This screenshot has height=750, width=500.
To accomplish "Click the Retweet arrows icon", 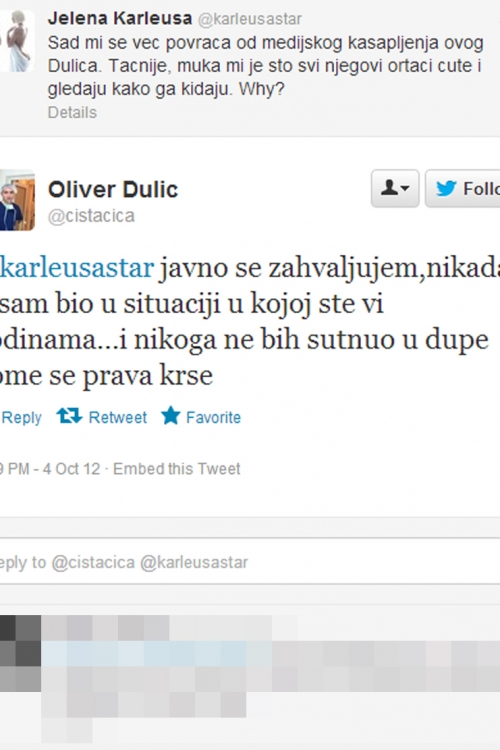I will (x=69, y=416).
